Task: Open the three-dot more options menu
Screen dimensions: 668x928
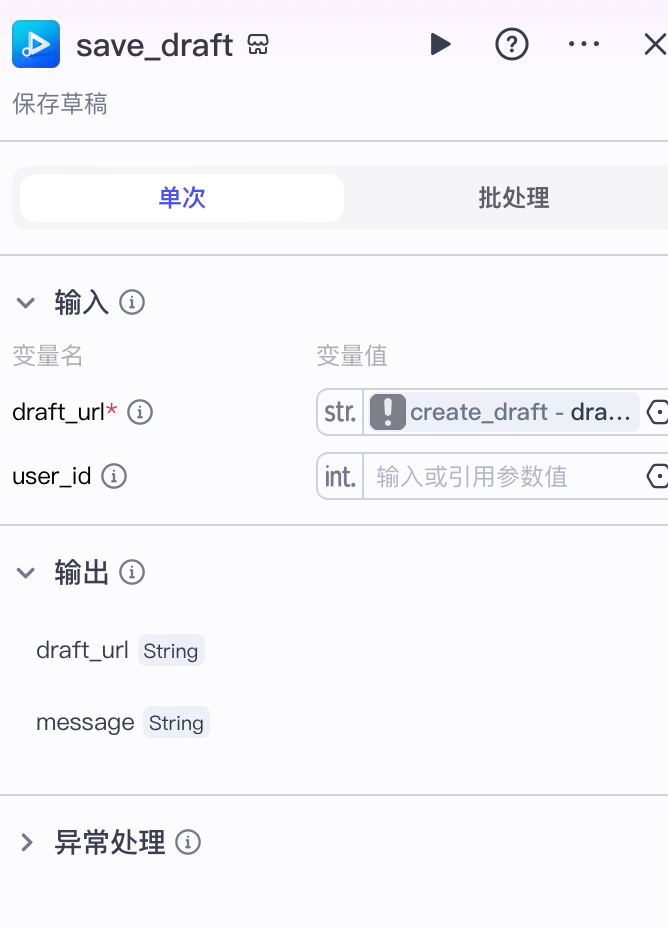Action: click(583, 44)
